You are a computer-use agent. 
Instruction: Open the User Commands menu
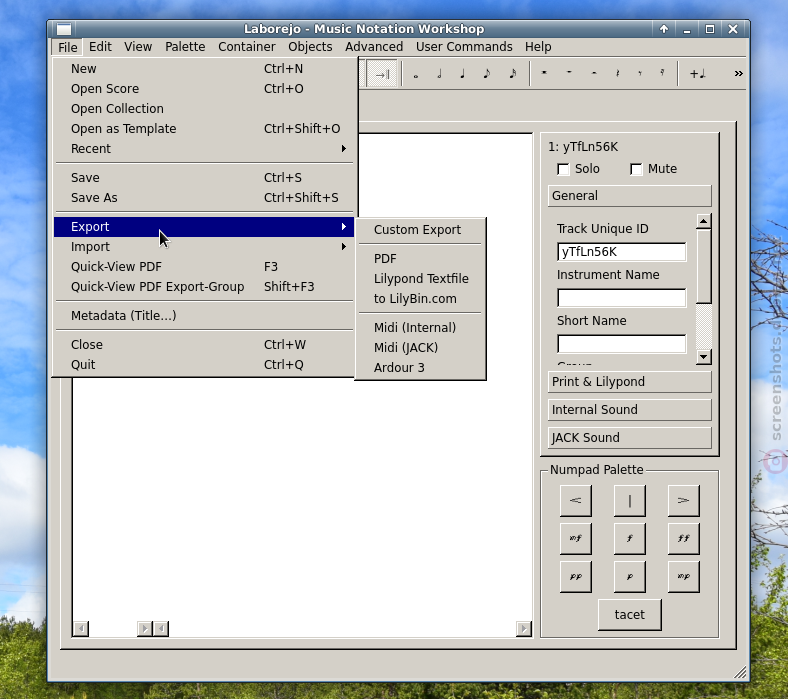coord(464,47)
